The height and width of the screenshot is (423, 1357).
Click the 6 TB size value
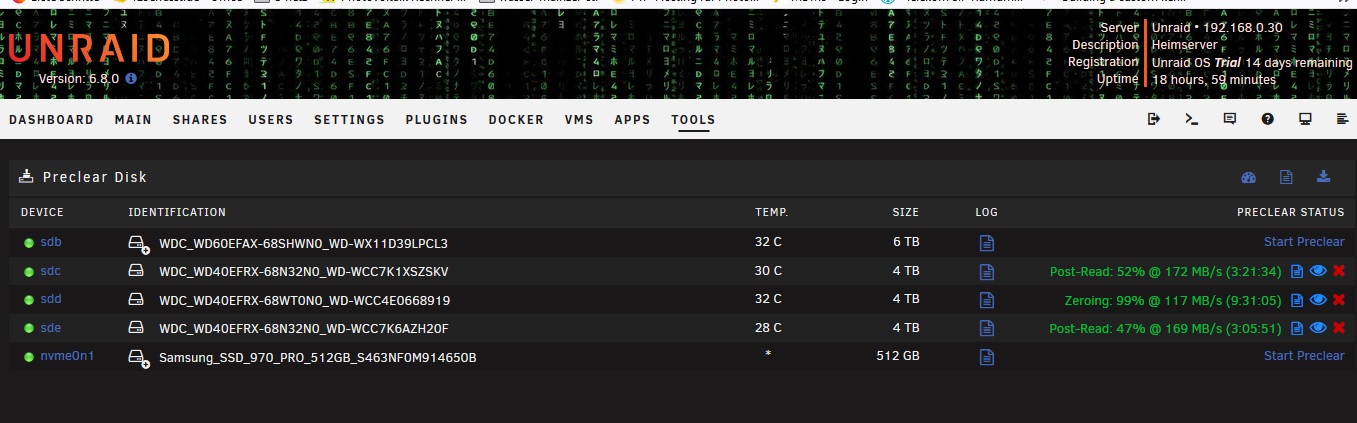tap(905, 242)
